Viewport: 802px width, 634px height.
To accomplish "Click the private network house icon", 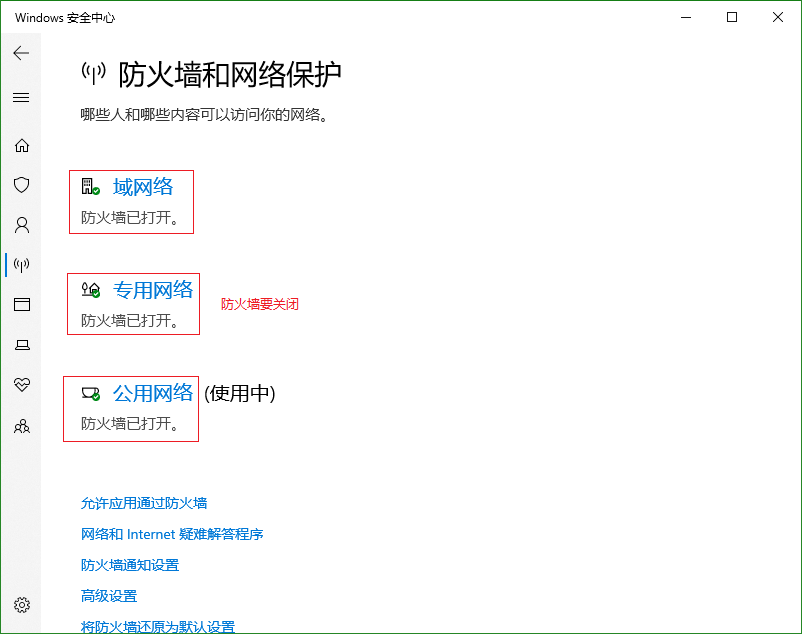I will [x=91, y=290].
